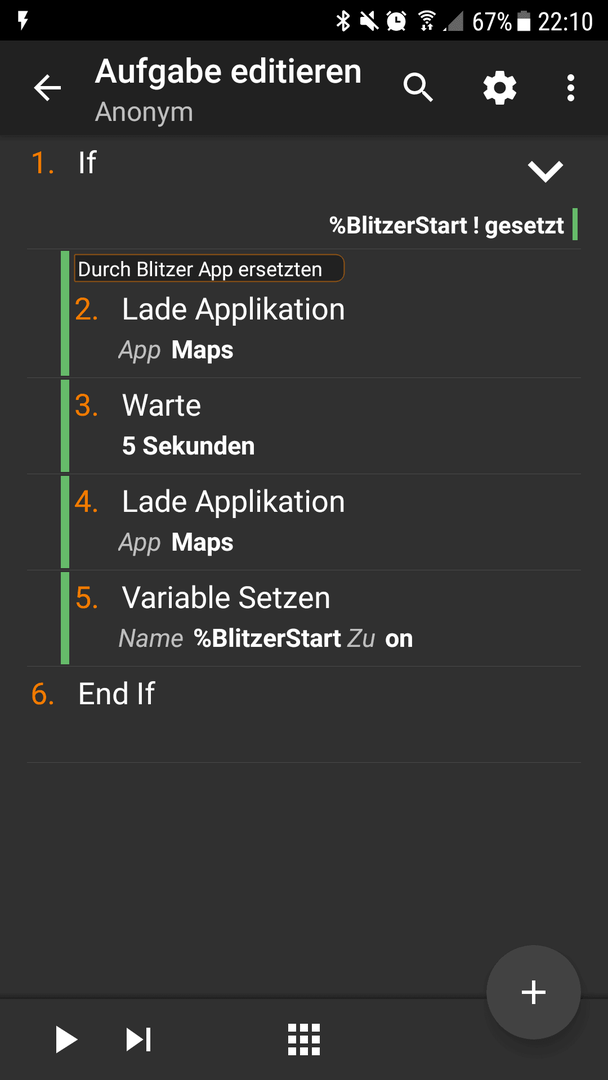Open action 3 Warte 5 Sekunden
Screen dimensions: 608x1080
(320, 426)
